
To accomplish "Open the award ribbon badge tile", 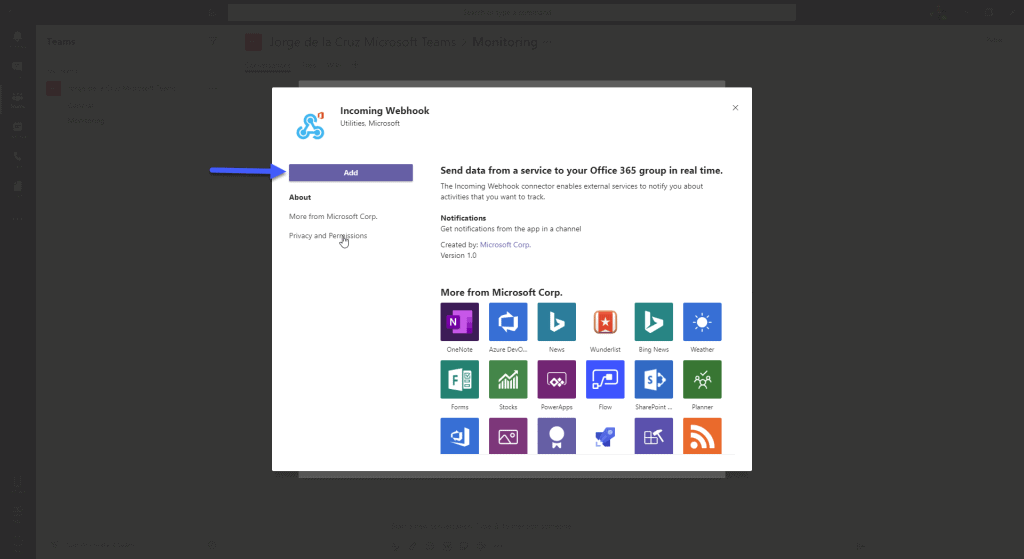I will [x=556, y=436].
